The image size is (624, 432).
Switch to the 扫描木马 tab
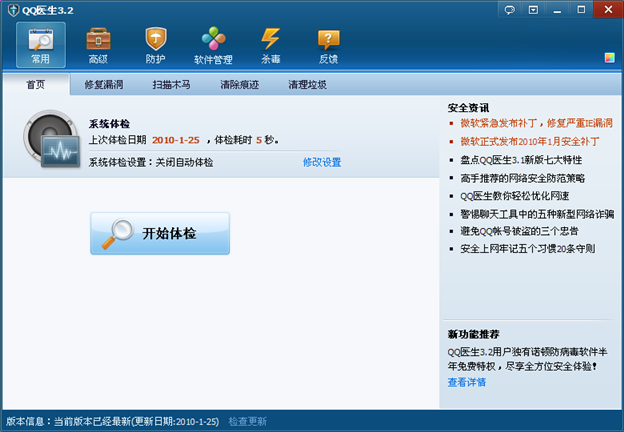pyautogui.click(x=172, y=84)
